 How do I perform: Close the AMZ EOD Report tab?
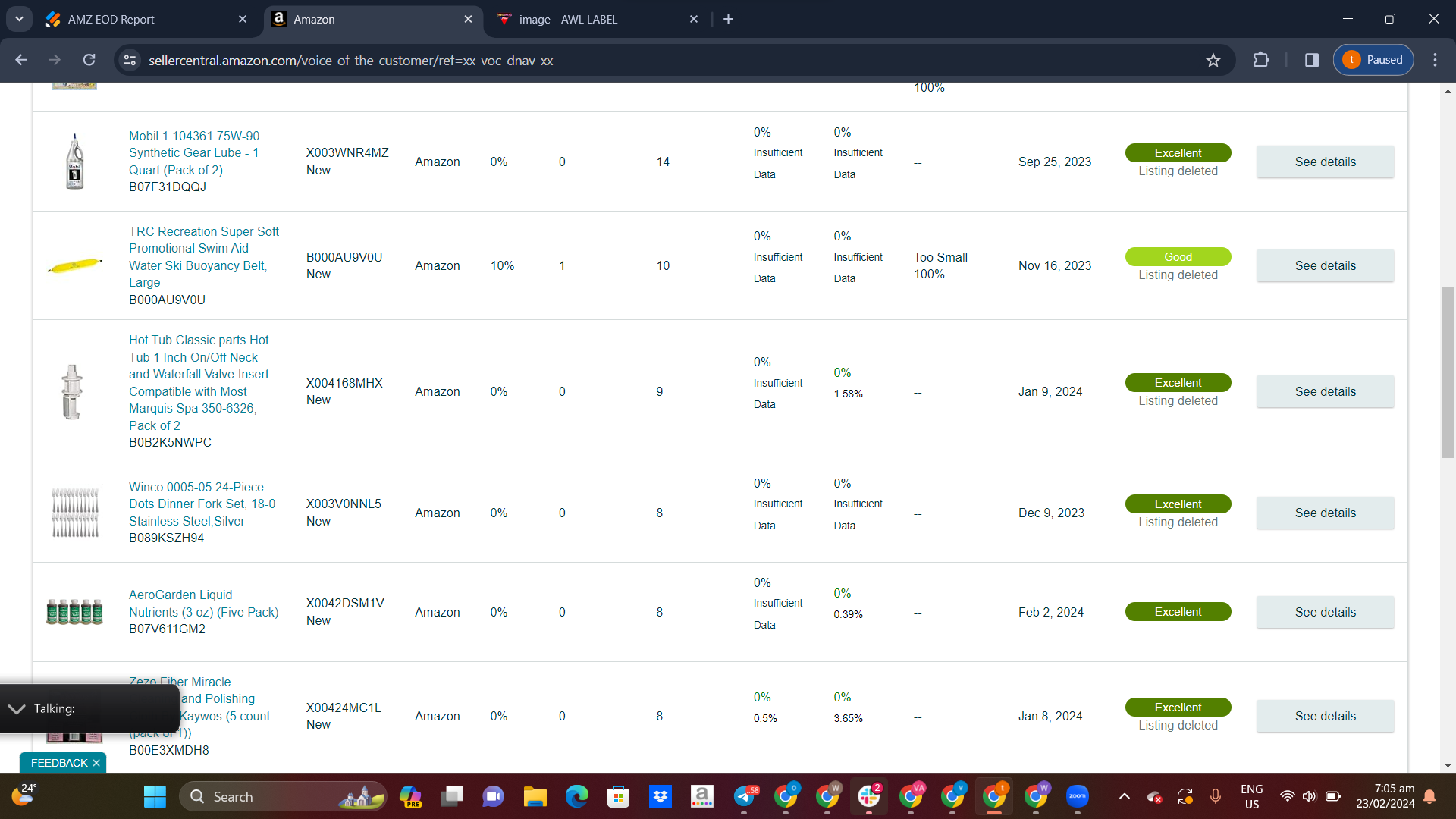pyautogui.click(x=243, y=19)
